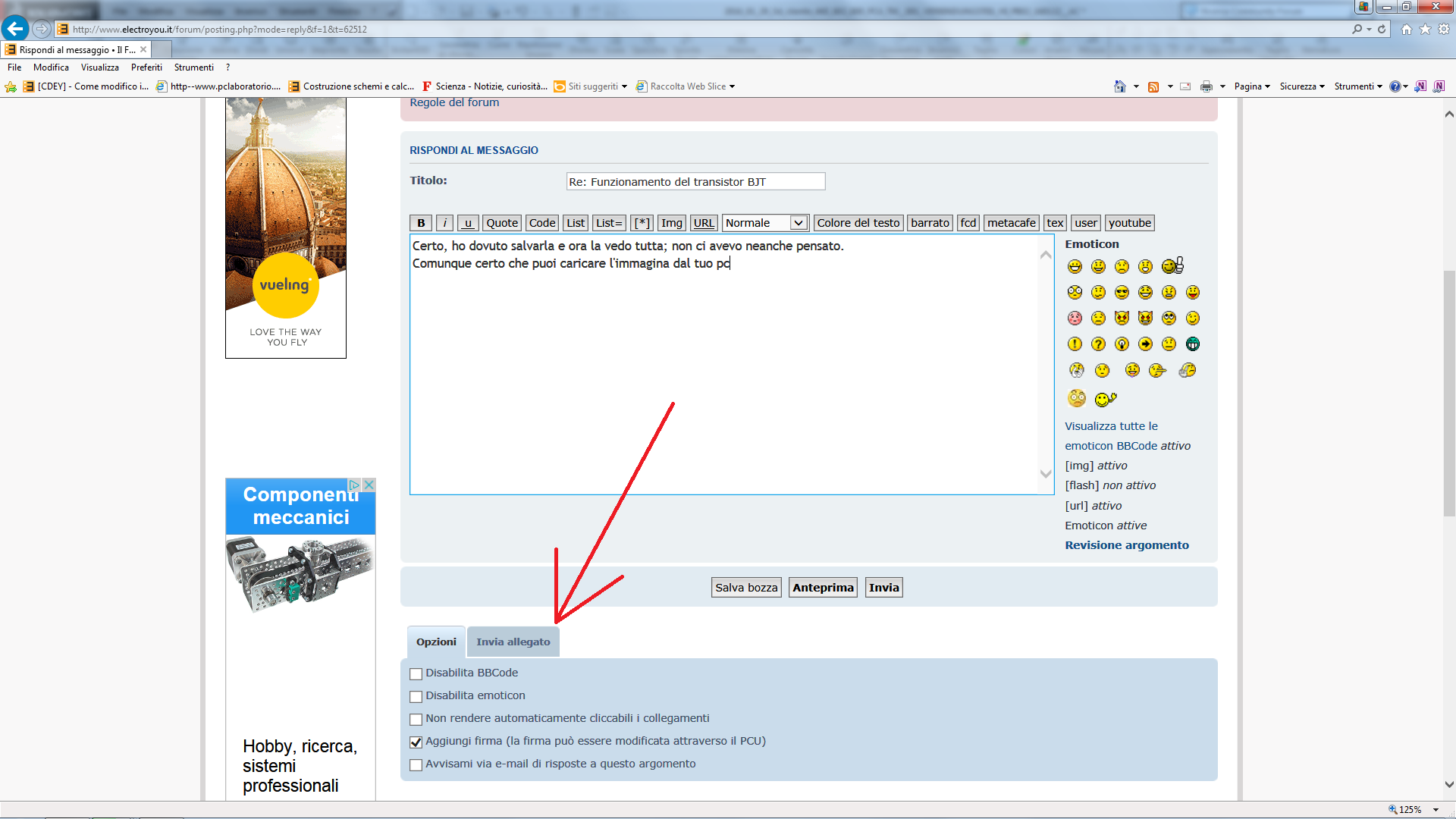Expand the Pagina command bar menu
Image resolution: width=1456 pixels, height=819 pixels.
coord(1251,86)
